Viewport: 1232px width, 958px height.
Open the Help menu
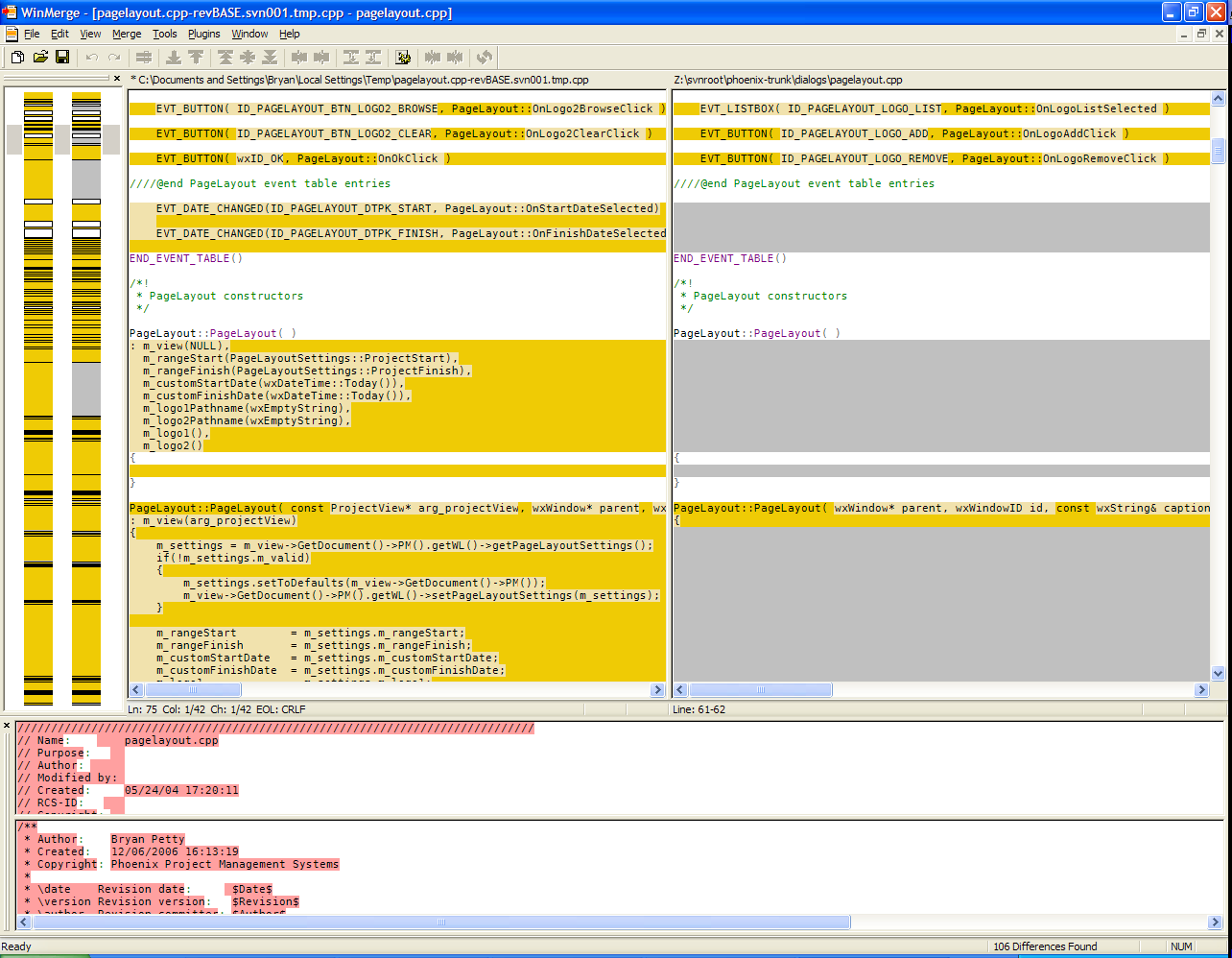click(290, 34)
